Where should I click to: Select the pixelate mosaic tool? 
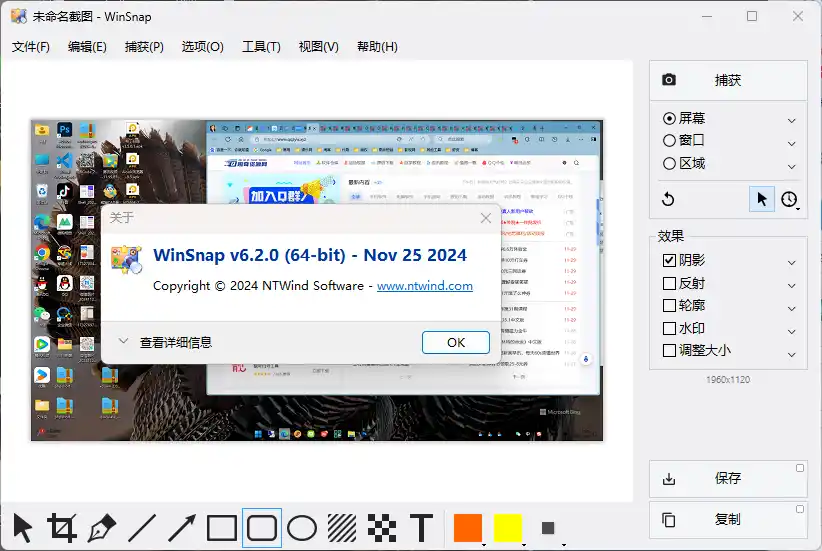coord(382,528)
